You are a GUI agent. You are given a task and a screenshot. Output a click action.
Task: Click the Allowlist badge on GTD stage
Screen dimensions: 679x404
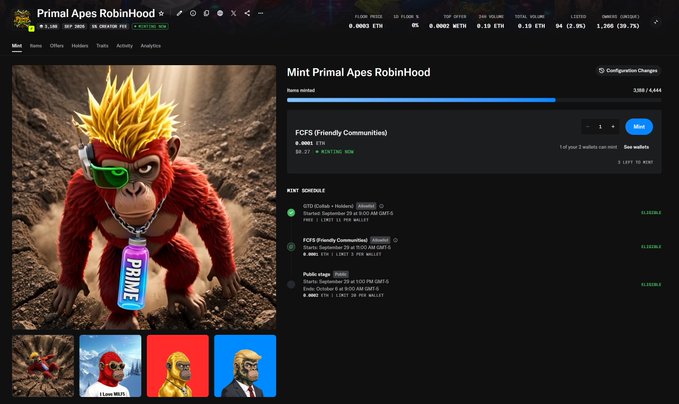click(366, 206)
